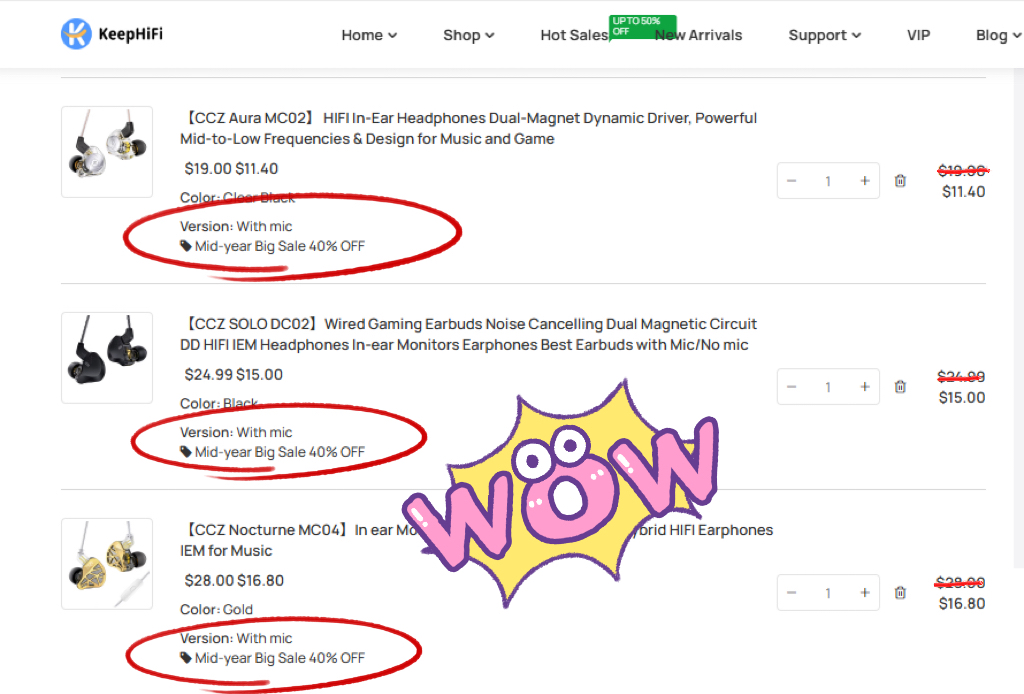Click quantity field for CCZ Nocturne MC04
Screen dimensions: 1024x694
[828, 593]
